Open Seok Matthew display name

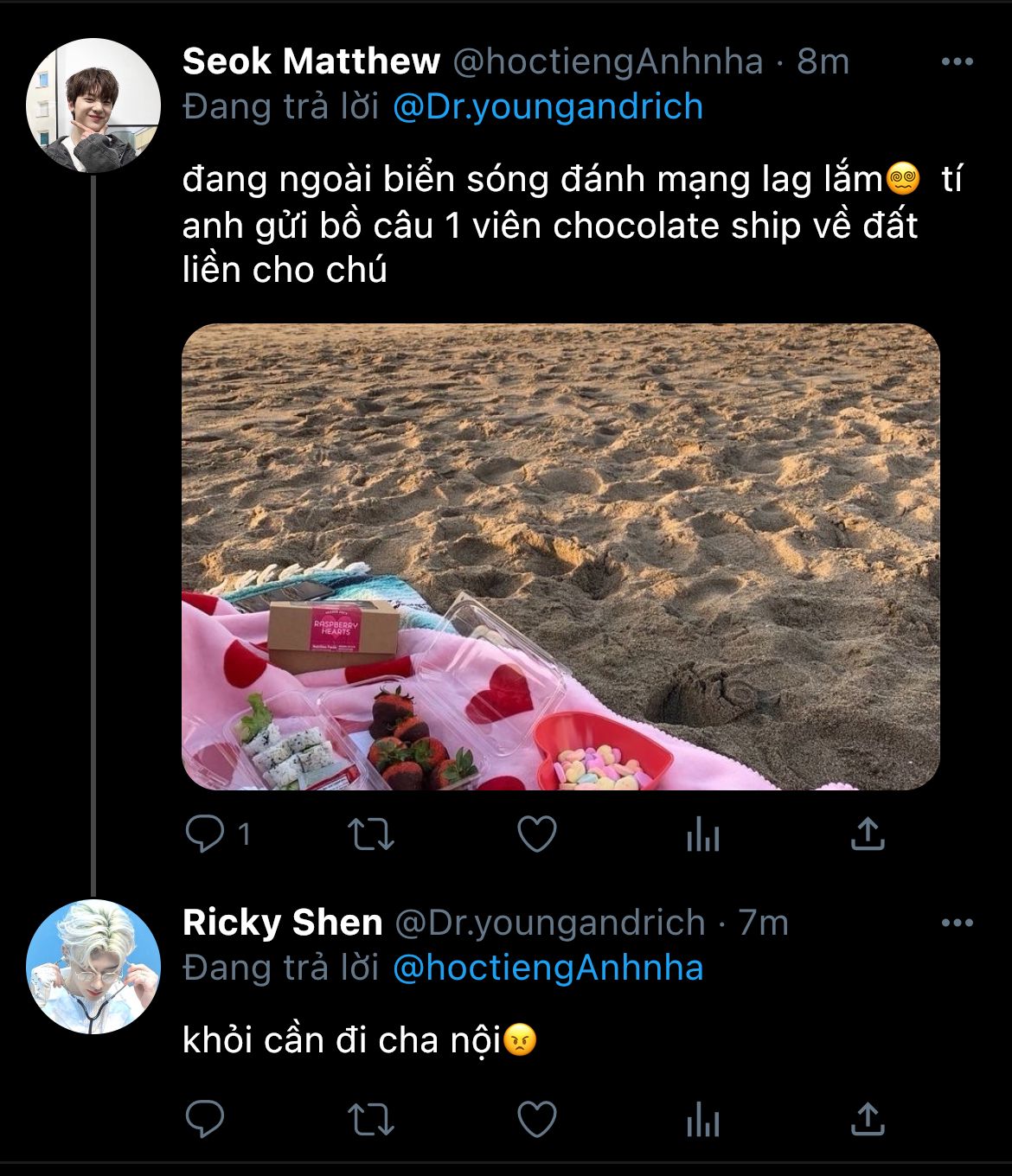(311, 62)
